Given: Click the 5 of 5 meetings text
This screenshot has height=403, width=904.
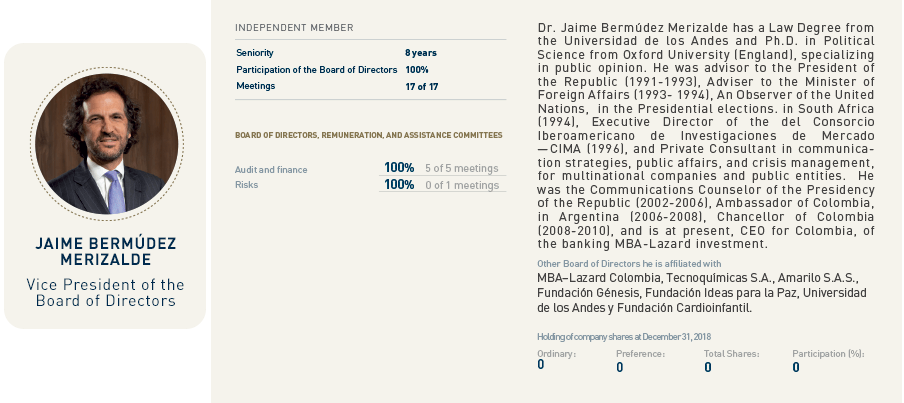Looking at the screenshot, I should click(x=462, y=168).
